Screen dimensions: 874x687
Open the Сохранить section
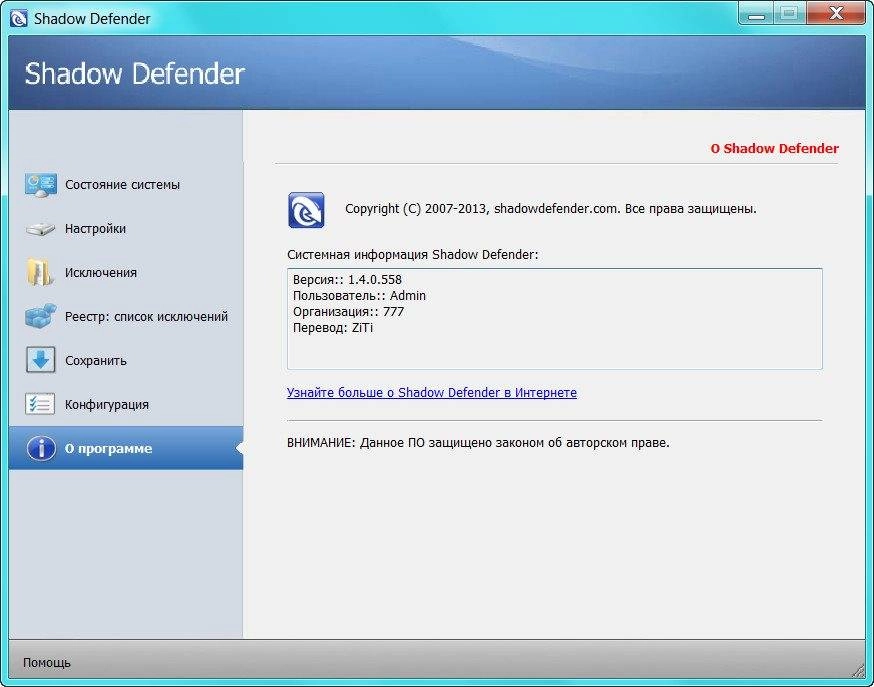click(126, 360)
